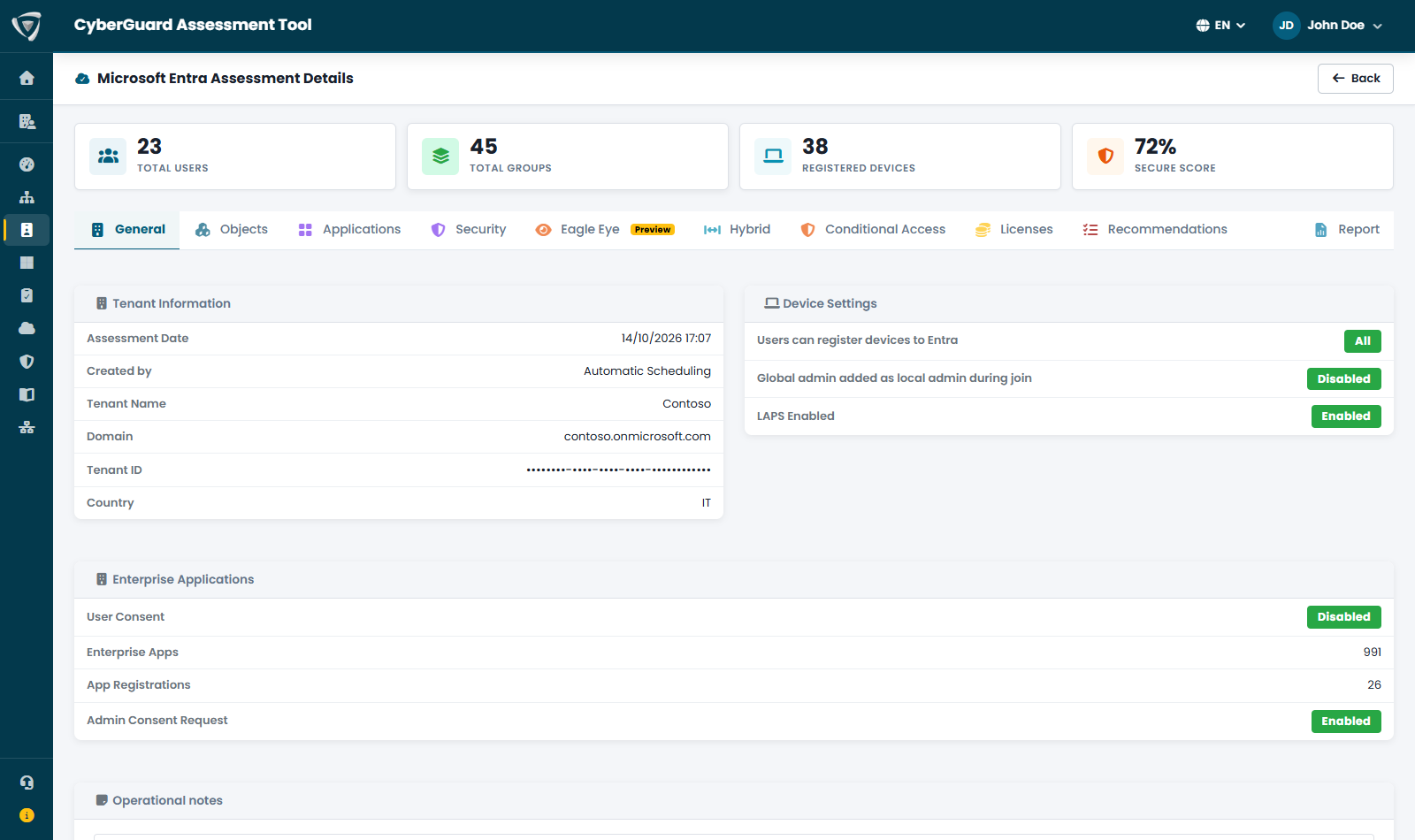Open the dashboard gauge icon in the sidebar
1415x840 pixels.
tap(27, 164)
